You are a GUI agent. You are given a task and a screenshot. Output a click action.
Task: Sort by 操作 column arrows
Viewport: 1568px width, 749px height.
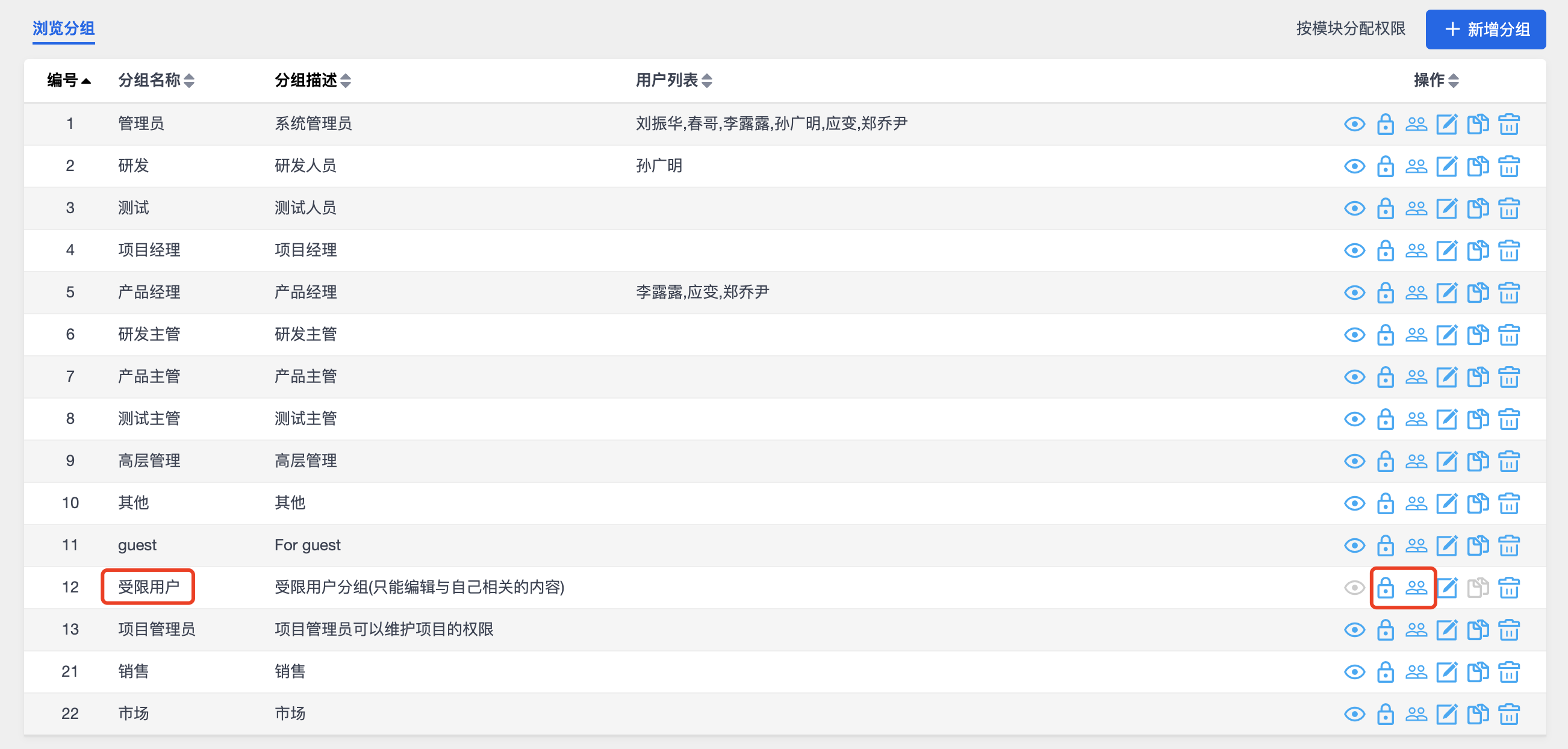click(1454, 80)
